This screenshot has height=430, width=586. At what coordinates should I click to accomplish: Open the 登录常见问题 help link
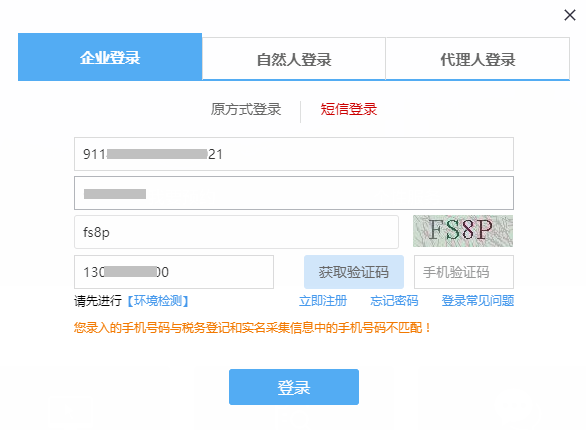pos(478,301)
